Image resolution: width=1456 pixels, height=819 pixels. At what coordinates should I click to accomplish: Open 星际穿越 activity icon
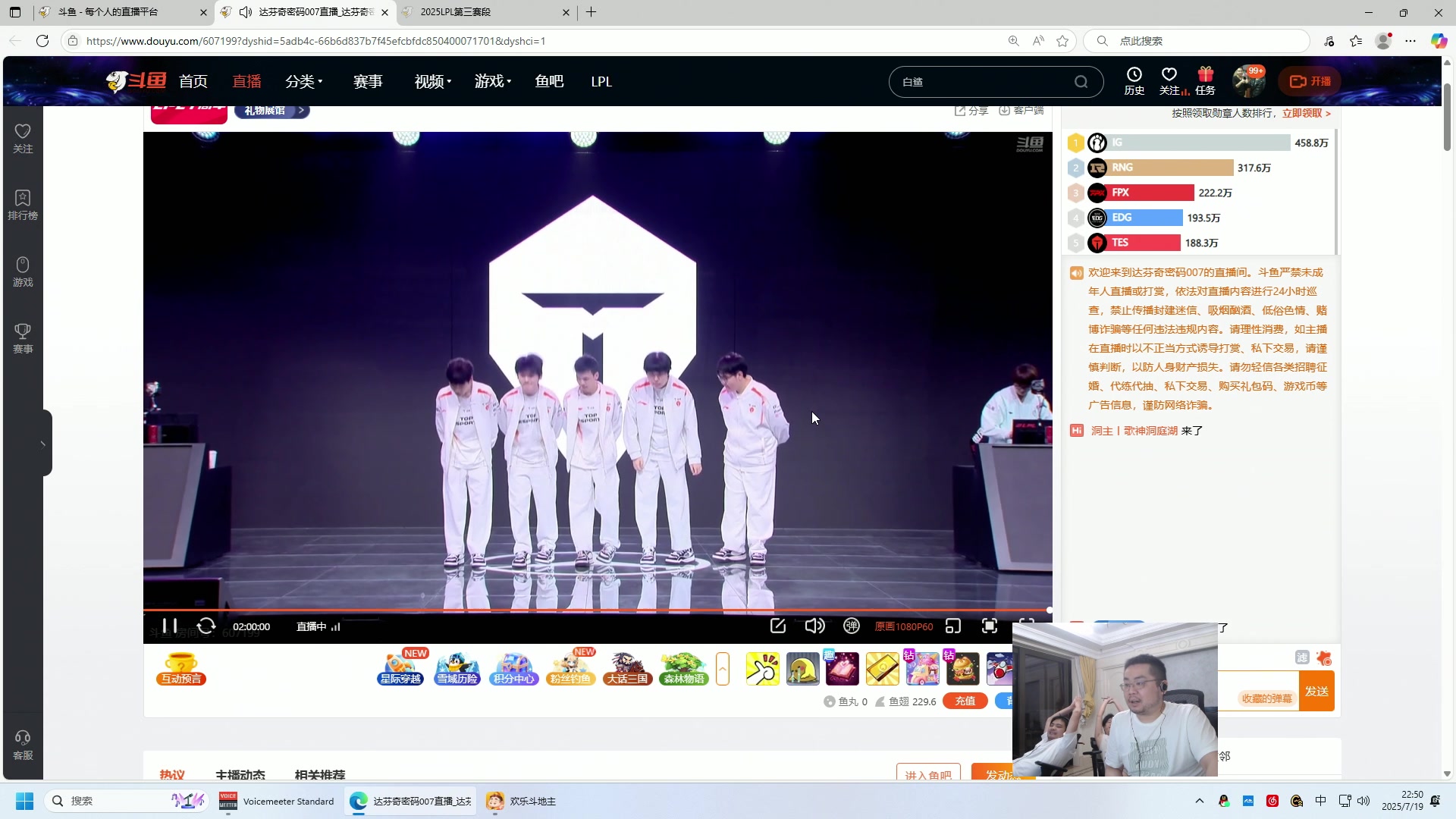coord(400,669)
